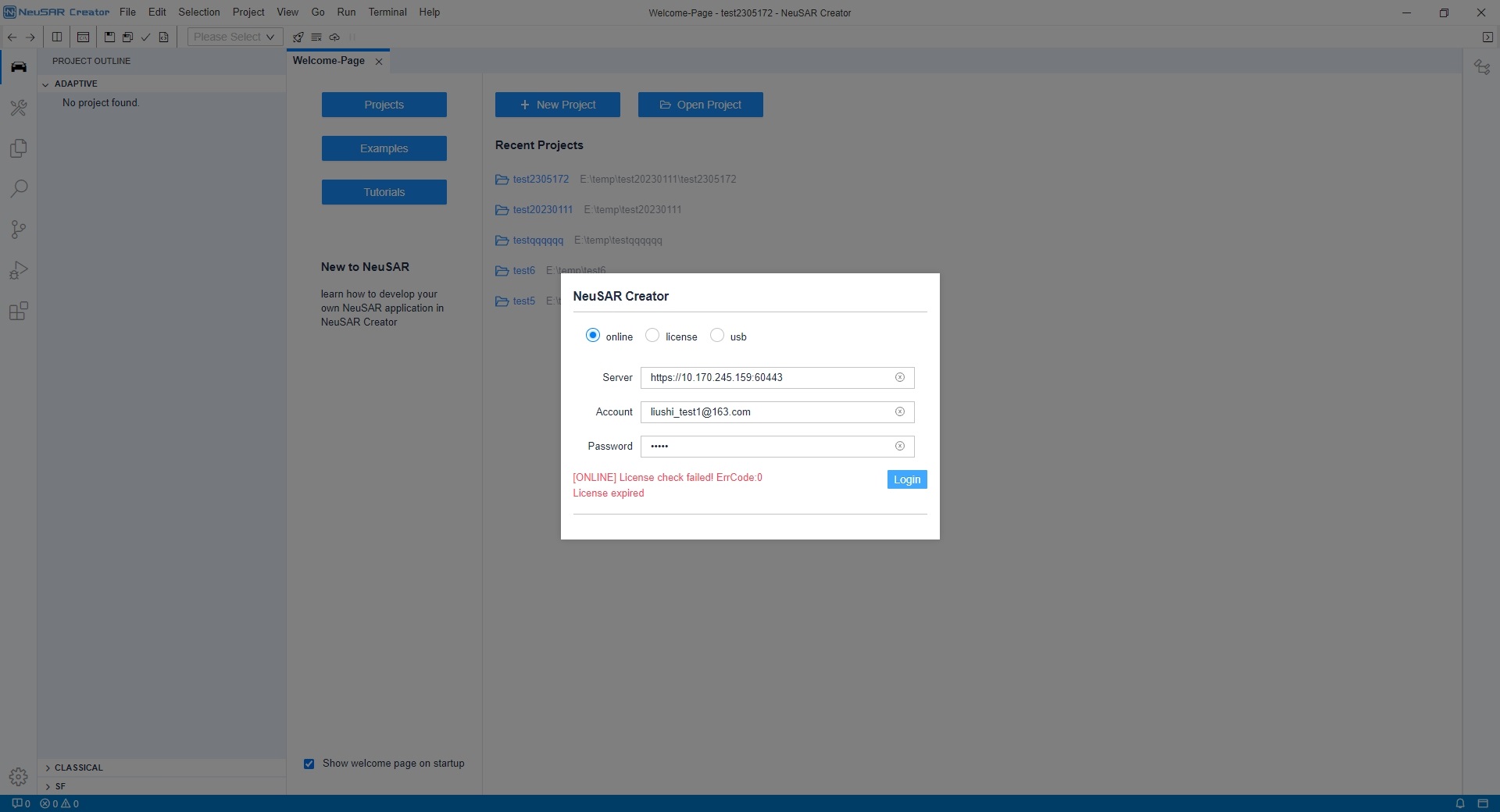Uncheck Show welcome page on startup
1500x812 pixels.
click(309, 764)
